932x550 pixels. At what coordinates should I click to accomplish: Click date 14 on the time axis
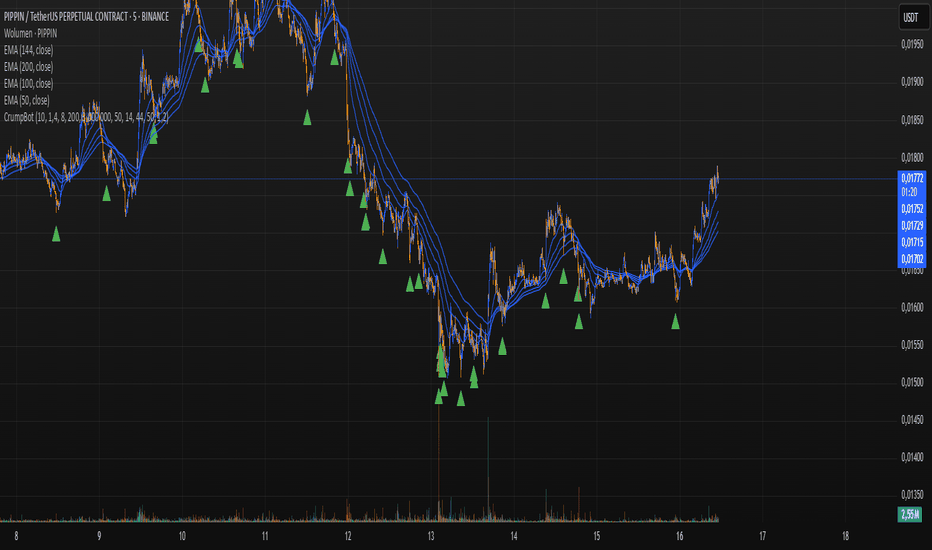pos(514,536)
